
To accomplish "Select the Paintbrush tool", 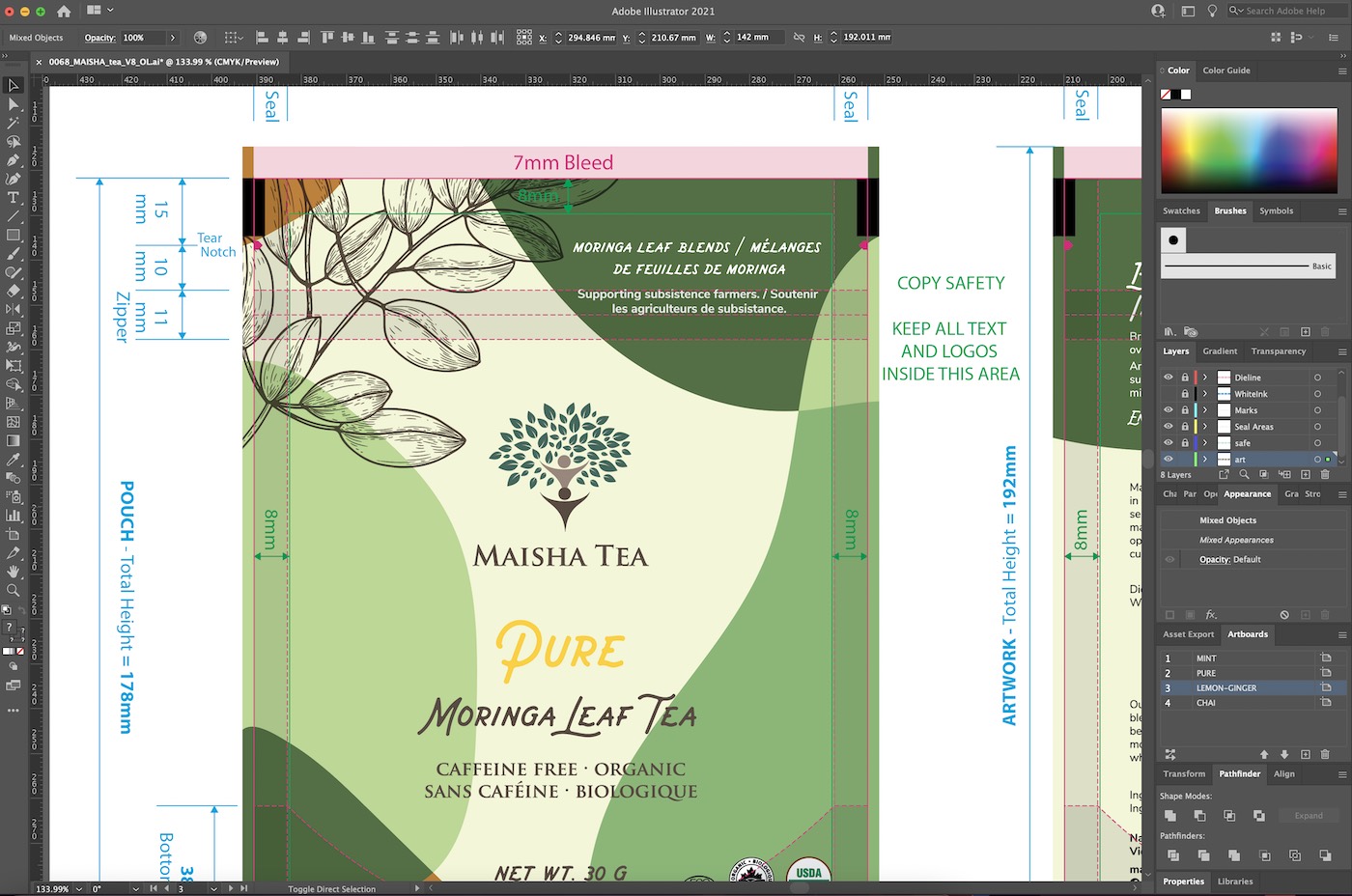I will tap(14, 254).
